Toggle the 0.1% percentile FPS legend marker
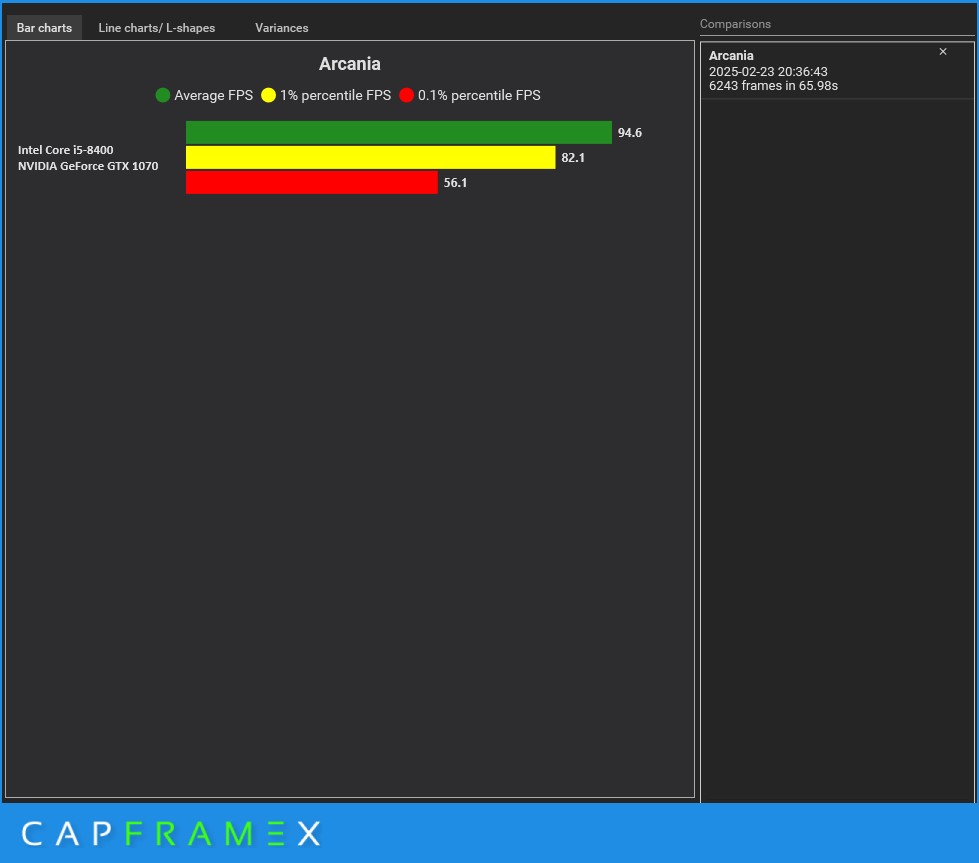The image size is (979, 863). coord(406,95)
